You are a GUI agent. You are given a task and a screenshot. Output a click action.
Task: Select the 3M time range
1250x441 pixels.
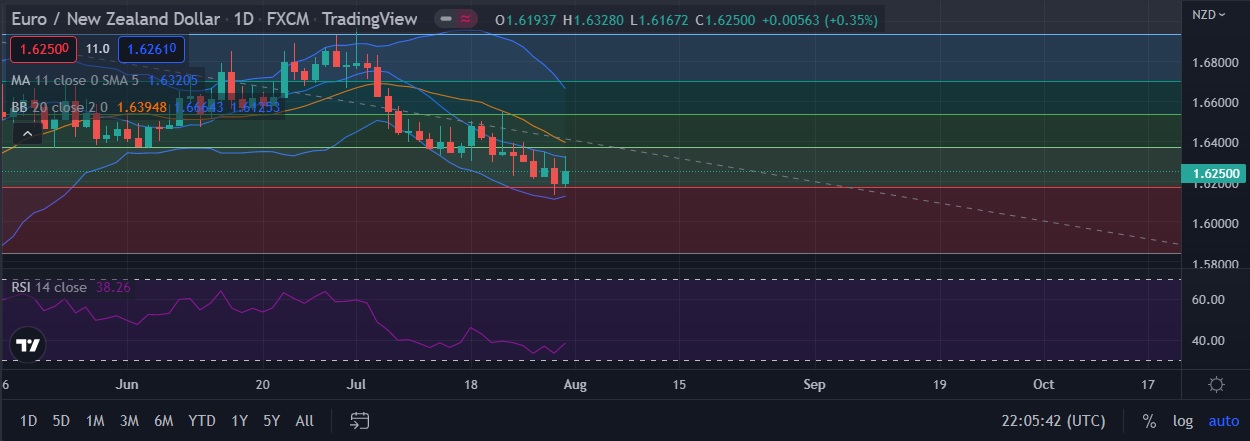(128, 421)
